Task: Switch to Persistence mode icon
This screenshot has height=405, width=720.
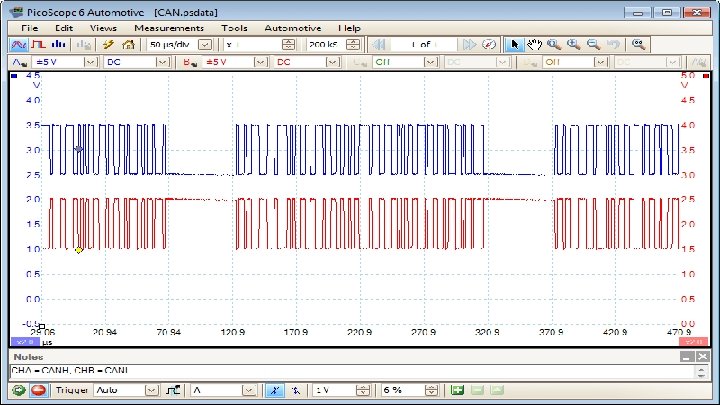Action: (x=39, y=45)
